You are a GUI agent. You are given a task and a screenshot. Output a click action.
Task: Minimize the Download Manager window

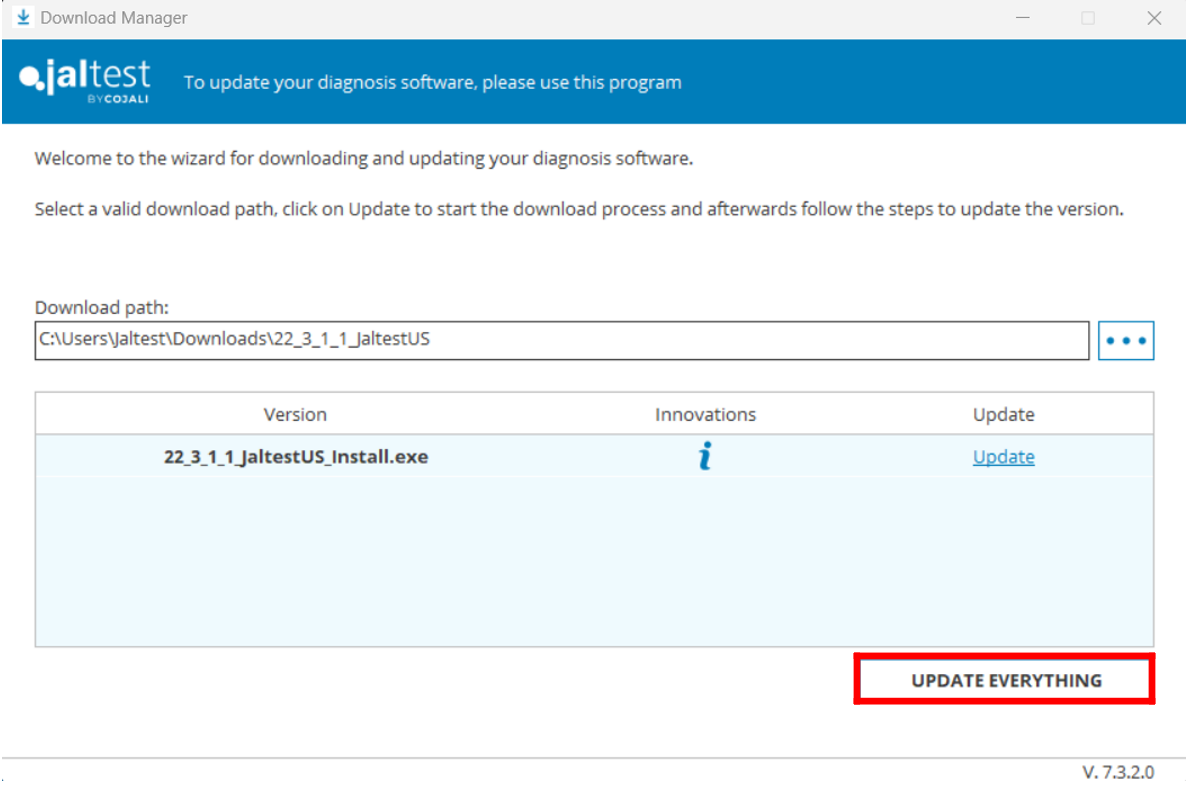(1023, 17)
